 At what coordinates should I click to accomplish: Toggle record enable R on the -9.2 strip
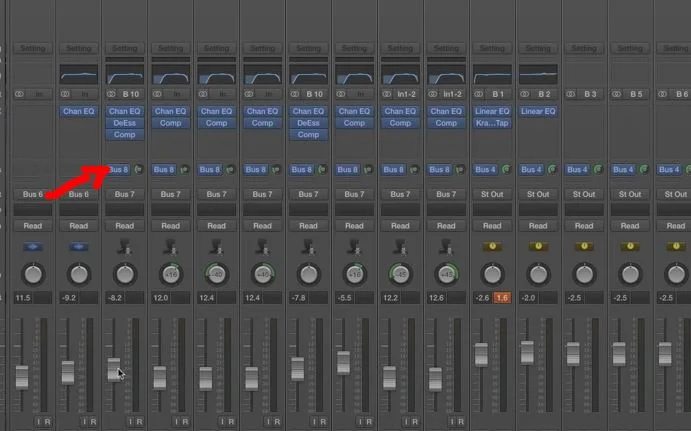point(93,422)
